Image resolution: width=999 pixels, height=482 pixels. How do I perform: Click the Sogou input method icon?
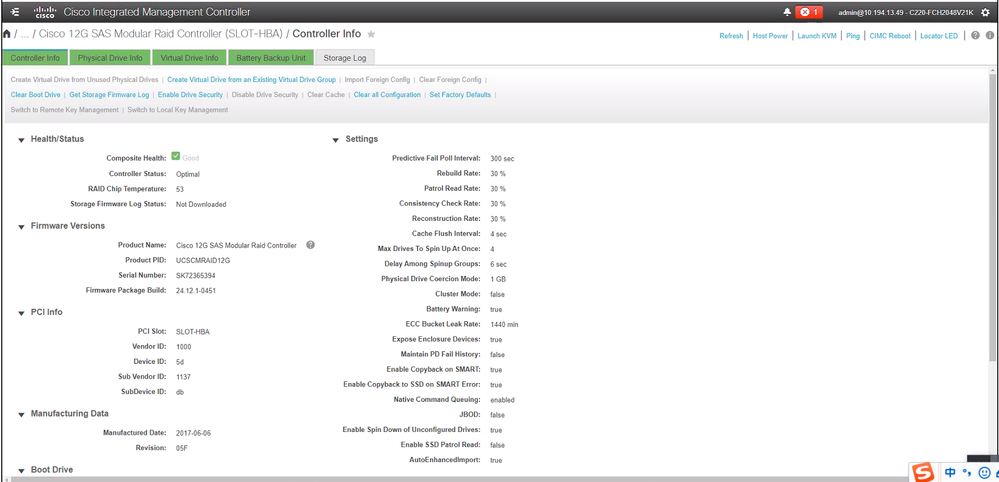click(x=924, y=473)
